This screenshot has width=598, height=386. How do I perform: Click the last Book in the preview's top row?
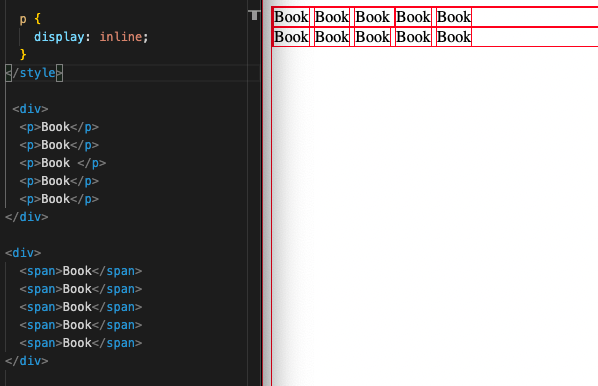coord(454,17)
